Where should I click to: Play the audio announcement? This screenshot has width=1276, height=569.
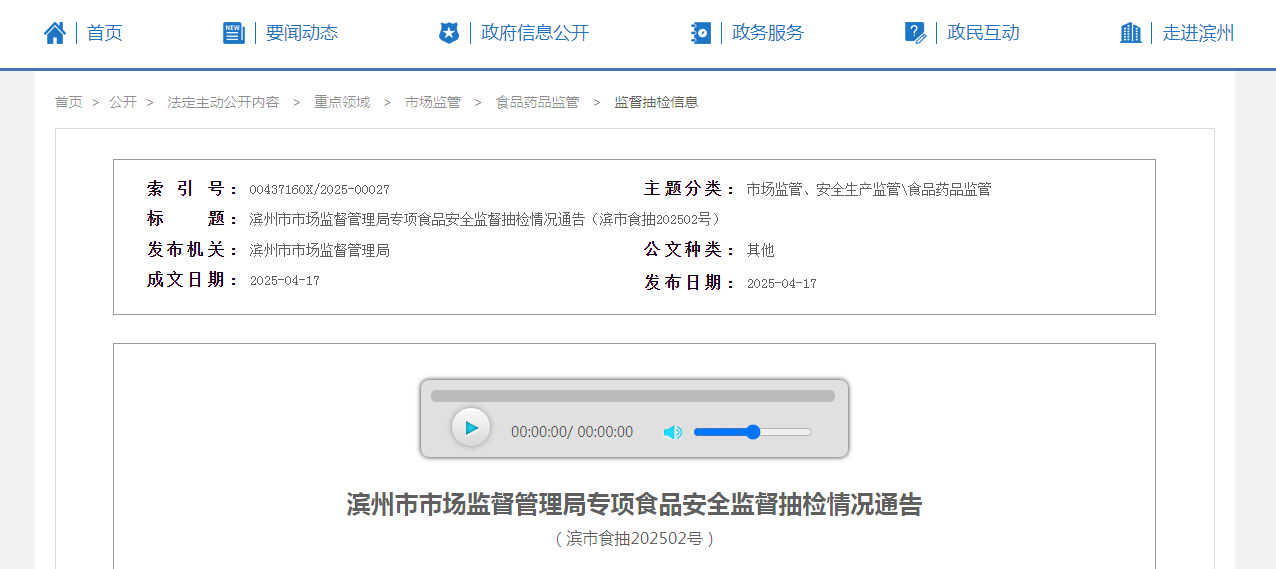(471, 428)
